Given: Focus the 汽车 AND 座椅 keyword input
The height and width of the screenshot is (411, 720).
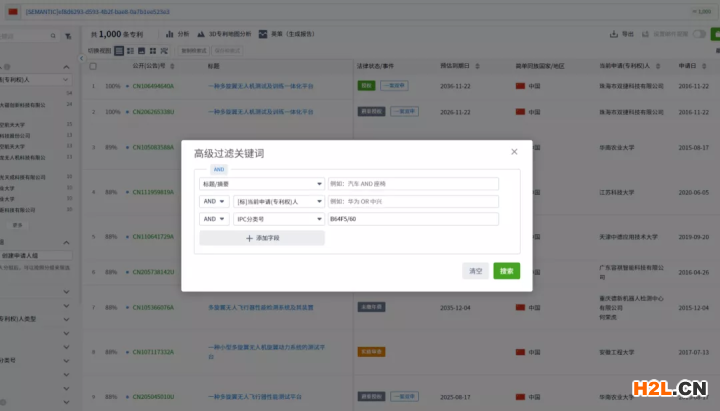Looking at the screenshot, I should coord(413,184).
